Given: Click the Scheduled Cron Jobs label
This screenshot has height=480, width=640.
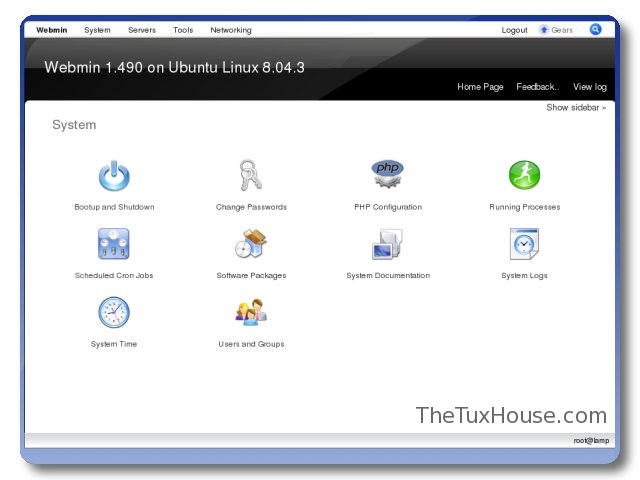Looking at the screenshot, I should coord(114,276).
